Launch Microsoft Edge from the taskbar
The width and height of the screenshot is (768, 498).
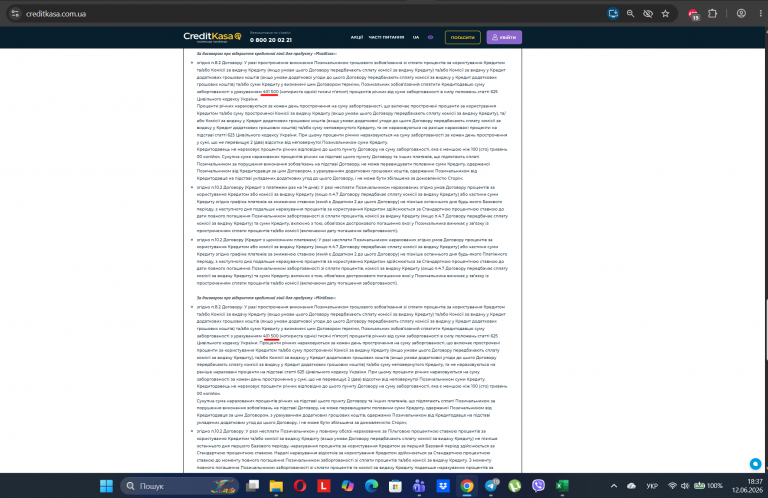(372, 486)
